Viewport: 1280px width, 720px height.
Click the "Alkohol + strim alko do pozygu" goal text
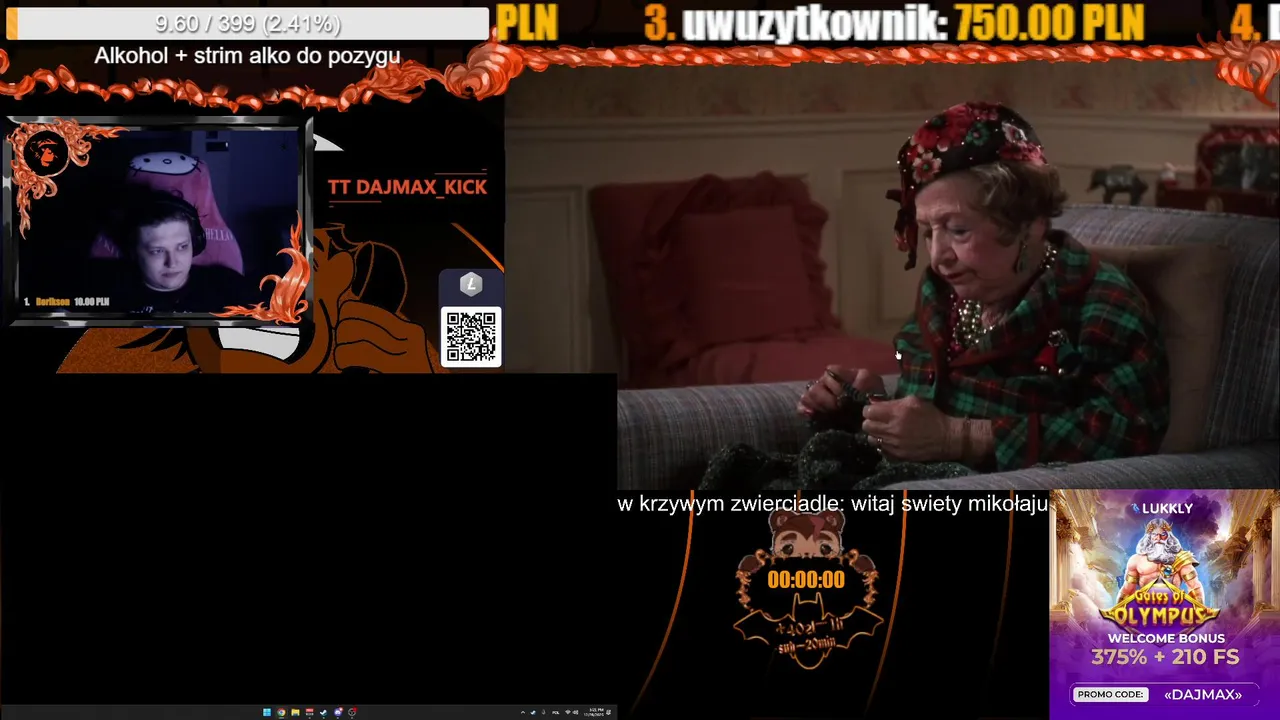[248, 56]
